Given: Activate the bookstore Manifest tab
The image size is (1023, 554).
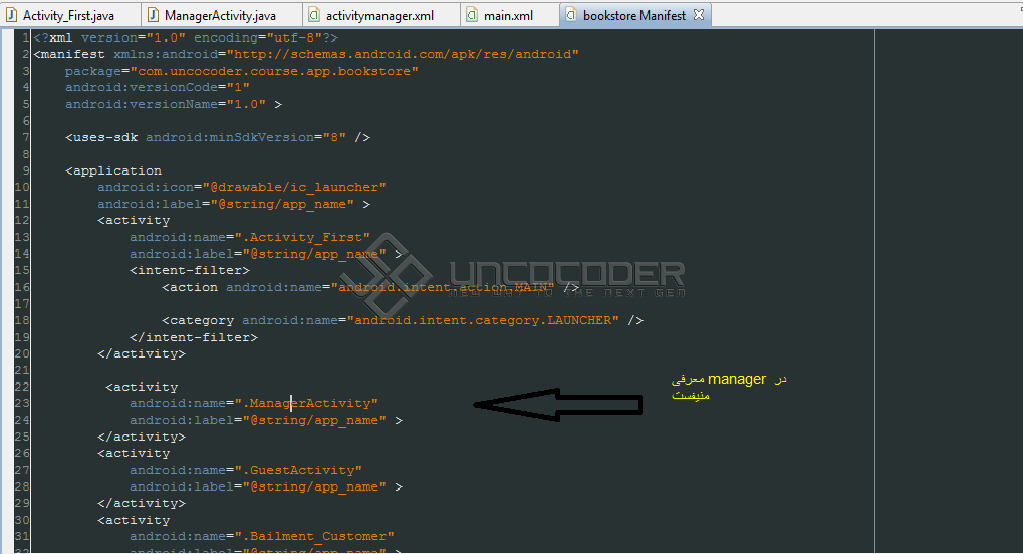Looking at the screenshot, I should 634,15.
